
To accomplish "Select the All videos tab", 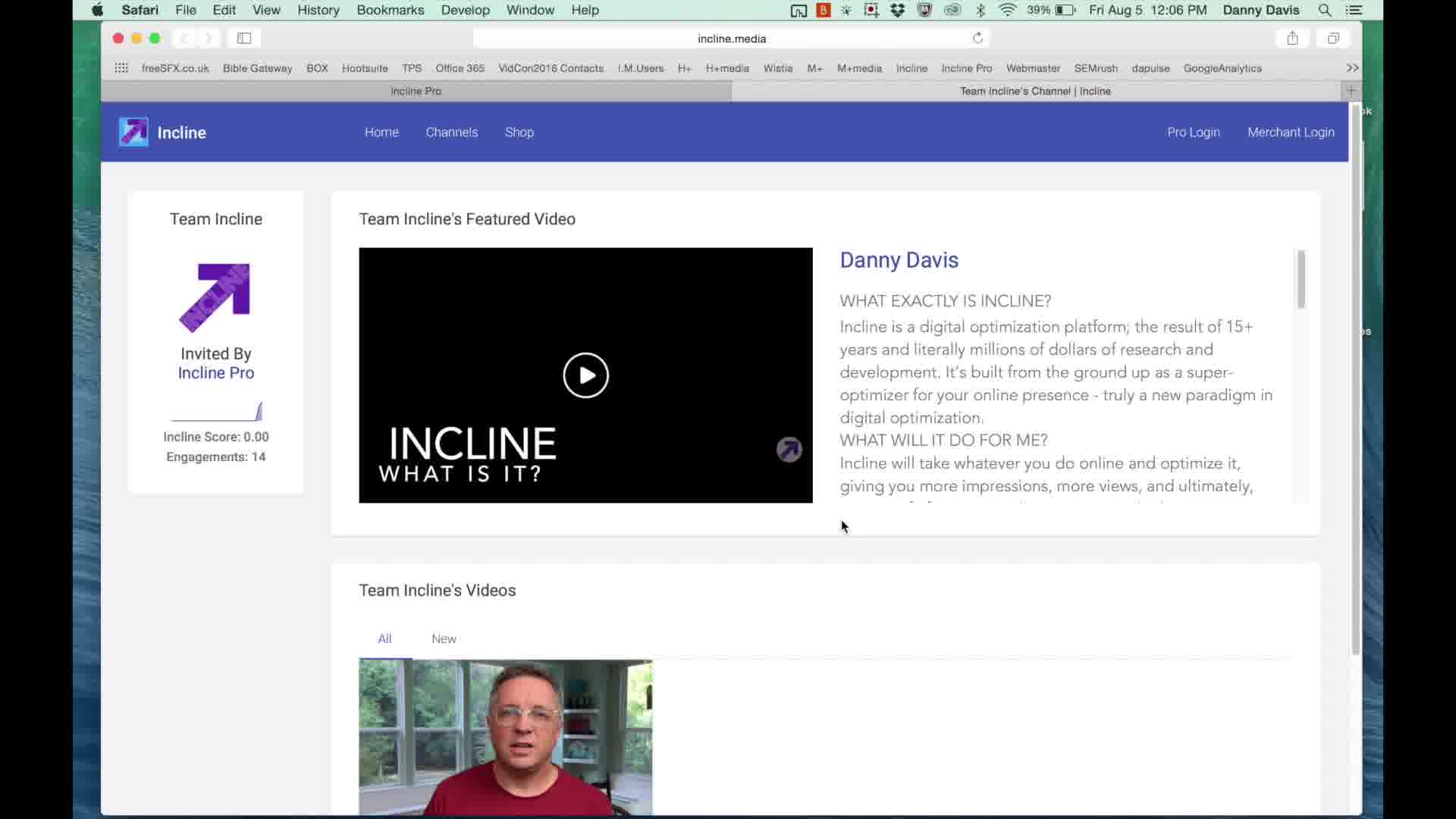I will 385,639.
